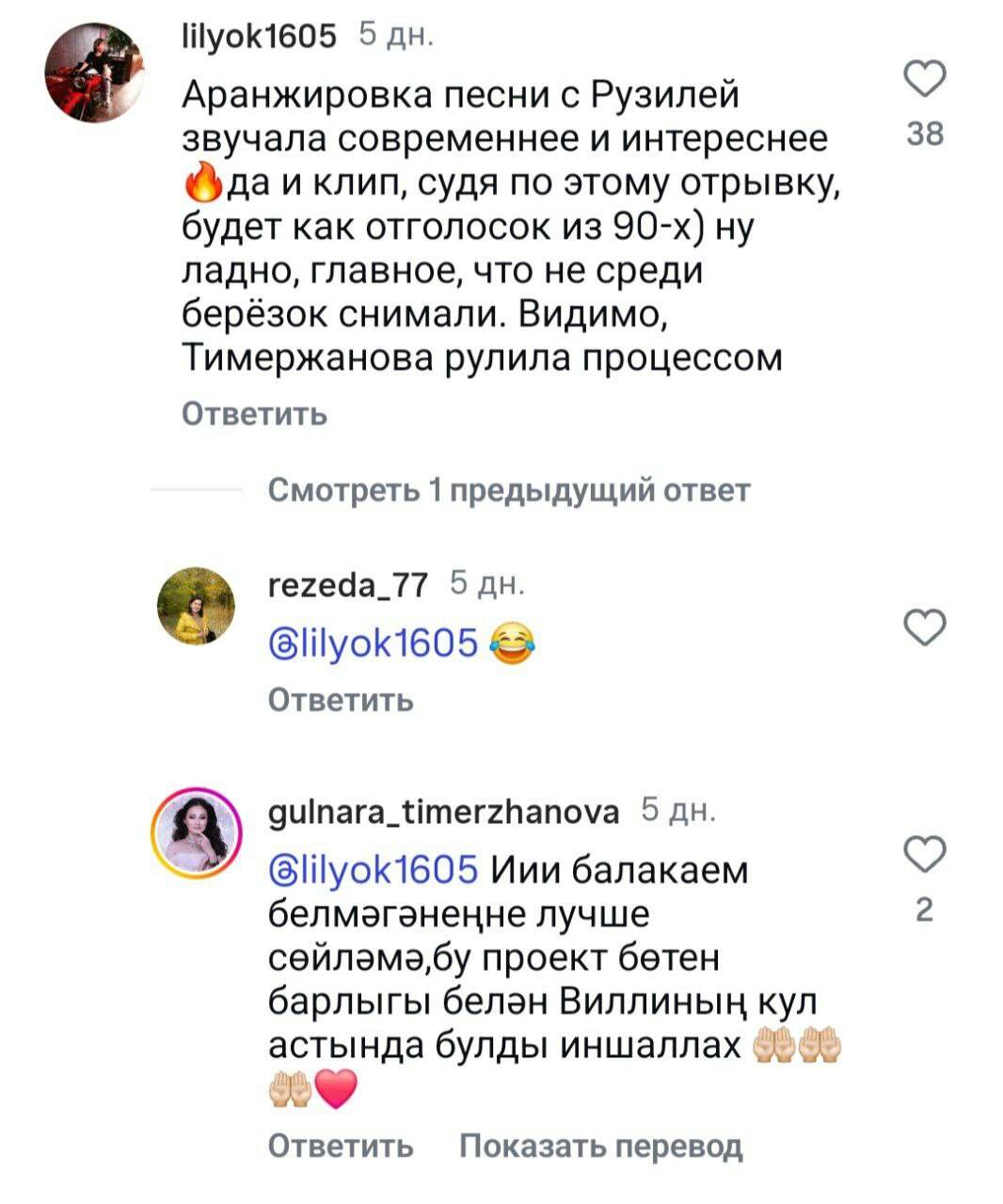The image size is (1003, 1204).
Task: Like the lilyok1605 comment
Action: [925, 79]
